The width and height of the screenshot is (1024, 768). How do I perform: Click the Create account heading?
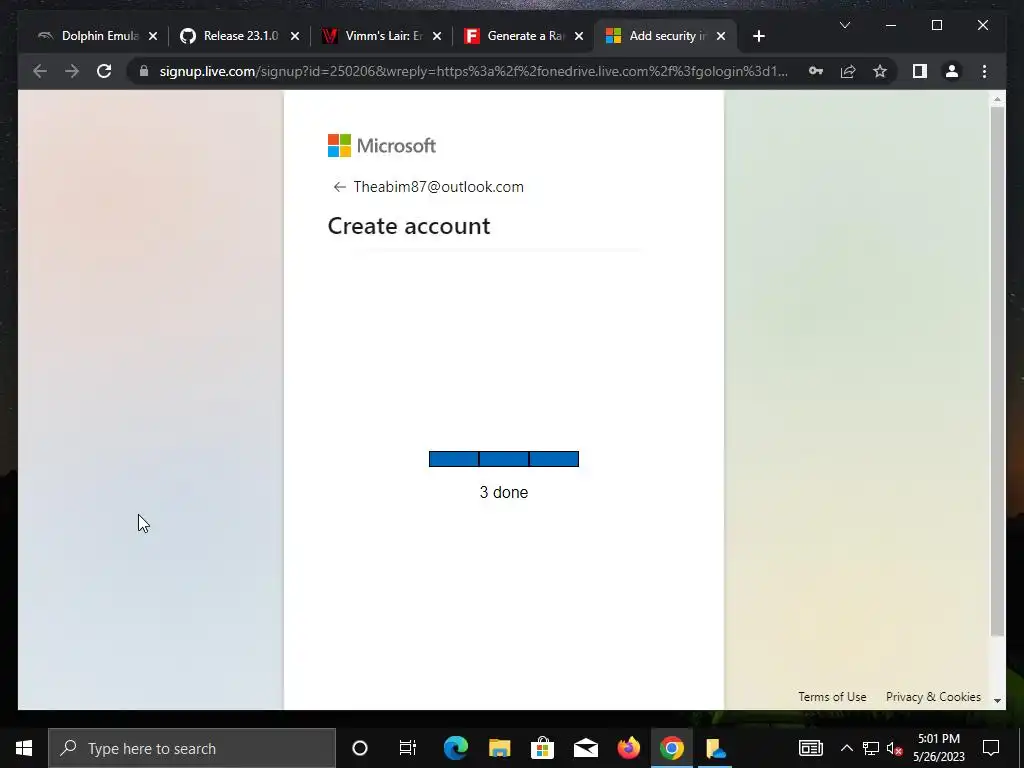pos(409,226)
